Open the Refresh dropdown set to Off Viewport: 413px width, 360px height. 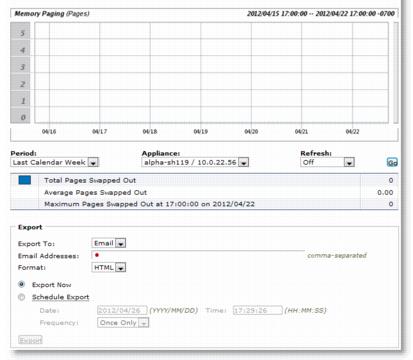tap(327, 162)
